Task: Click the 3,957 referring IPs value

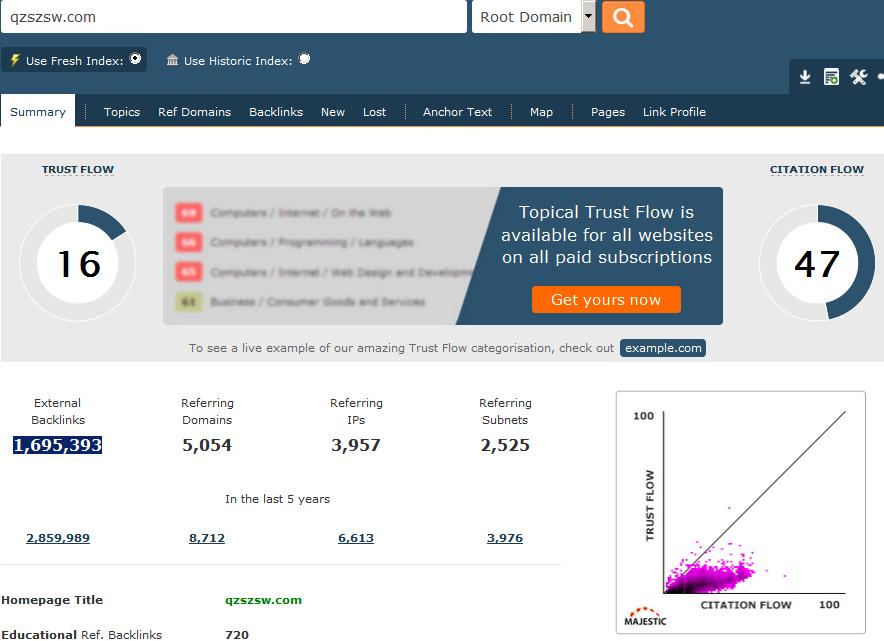Action: coord(356,445)
